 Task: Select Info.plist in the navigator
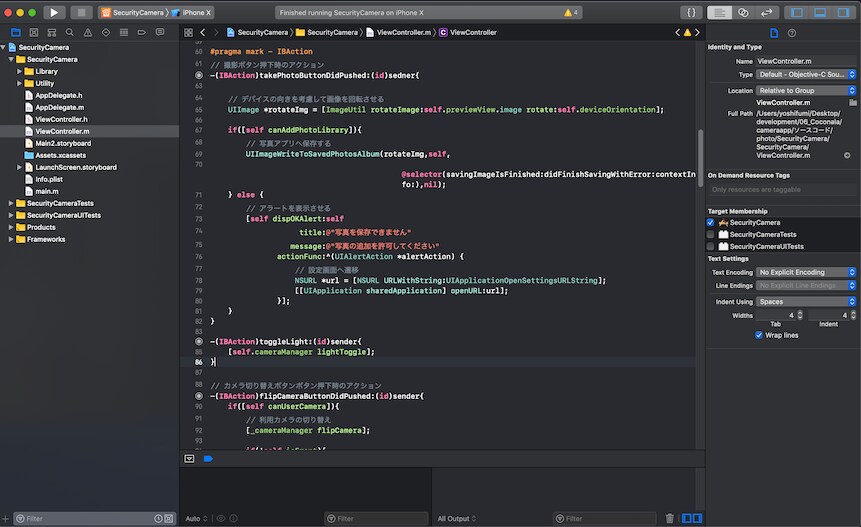[49, 180]
